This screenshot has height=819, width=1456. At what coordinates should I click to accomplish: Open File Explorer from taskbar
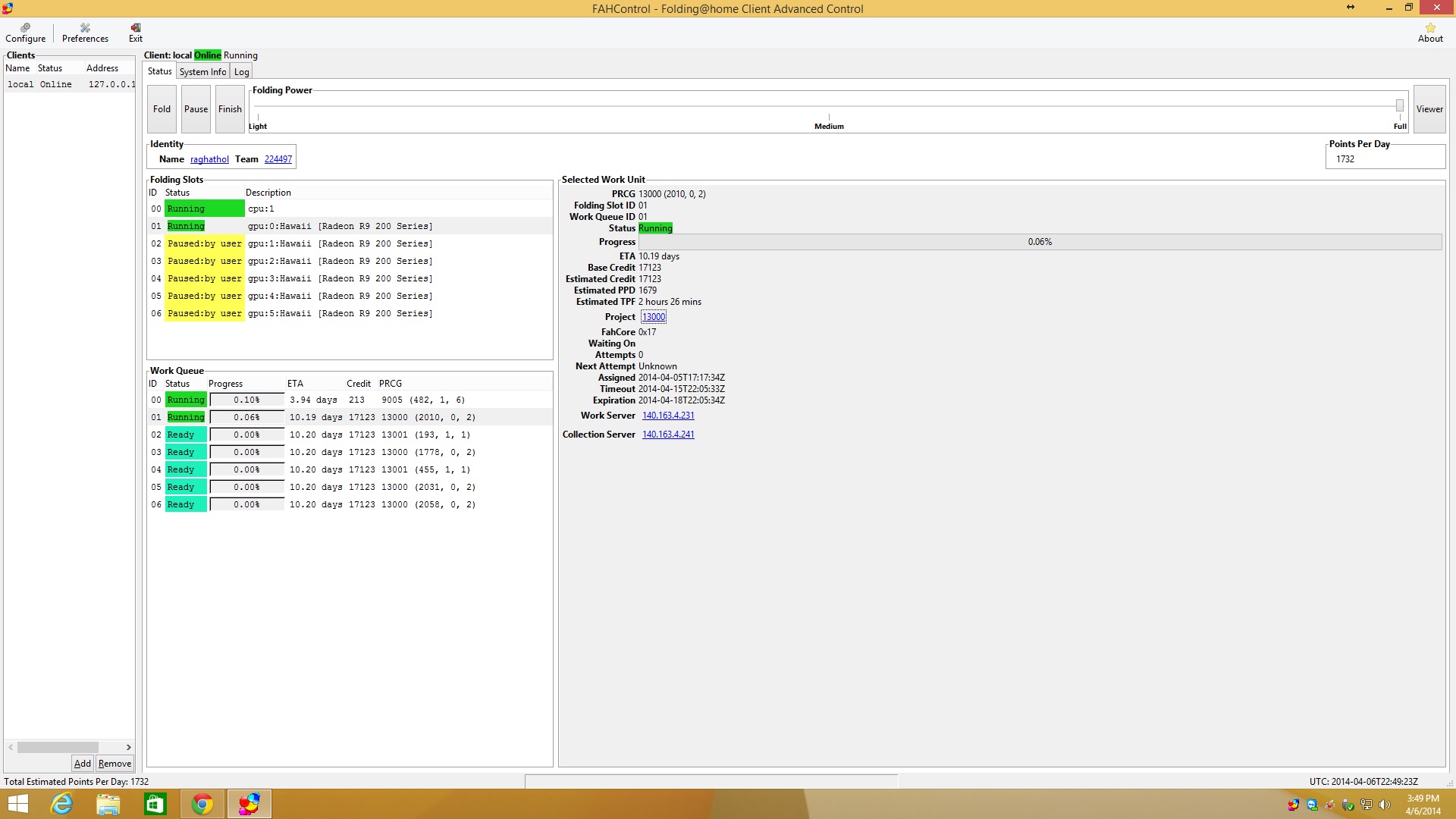point(108,804)
